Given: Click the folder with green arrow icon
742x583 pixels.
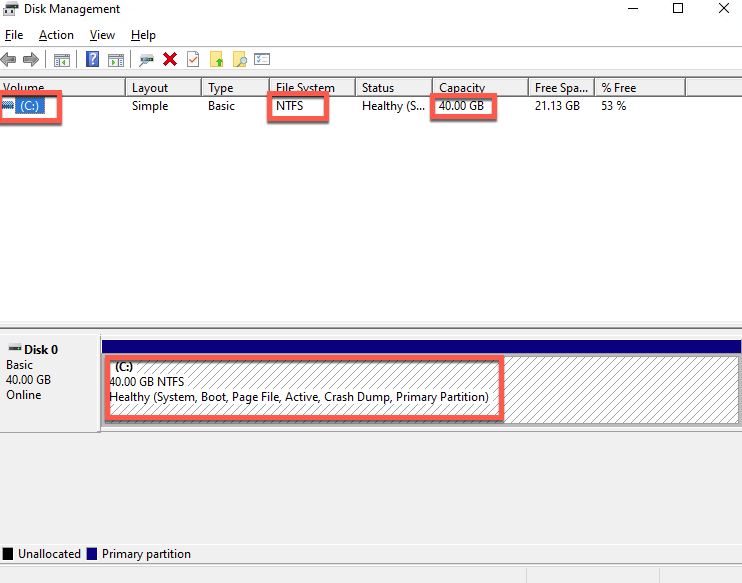Looking at the screenshot, I should click(x=216, y=59).
